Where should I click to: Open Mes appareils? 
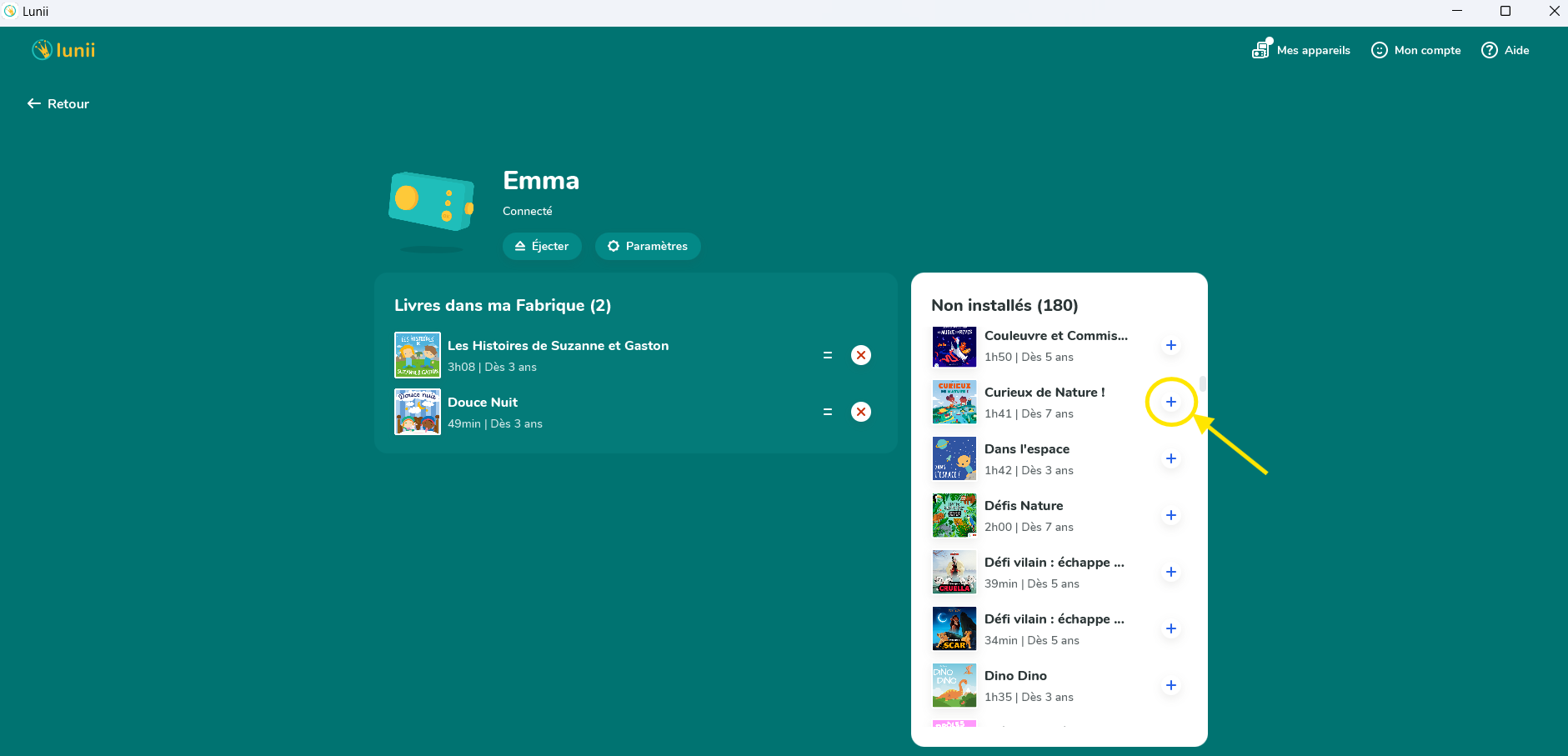[x=1300, y=50]
